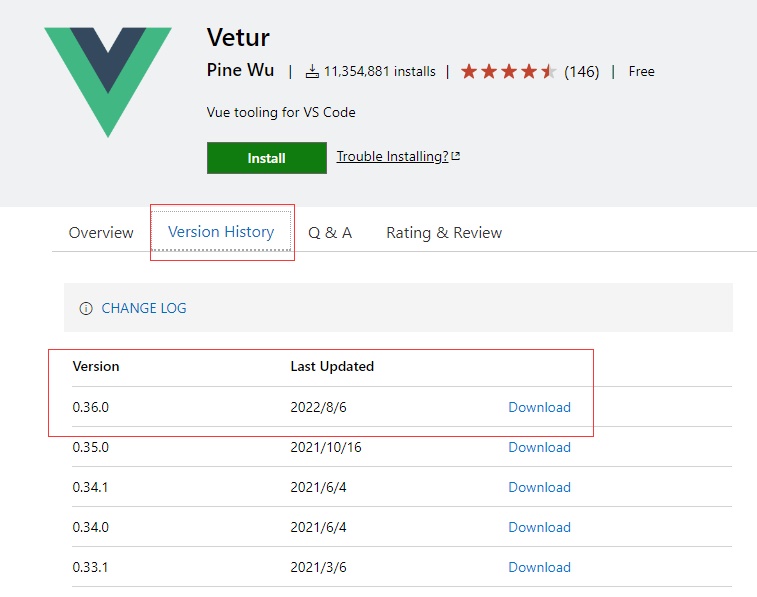The height and width of the screenshot is (597, 757).
Task: Select the Version History tab
Action: coord(221,232)
